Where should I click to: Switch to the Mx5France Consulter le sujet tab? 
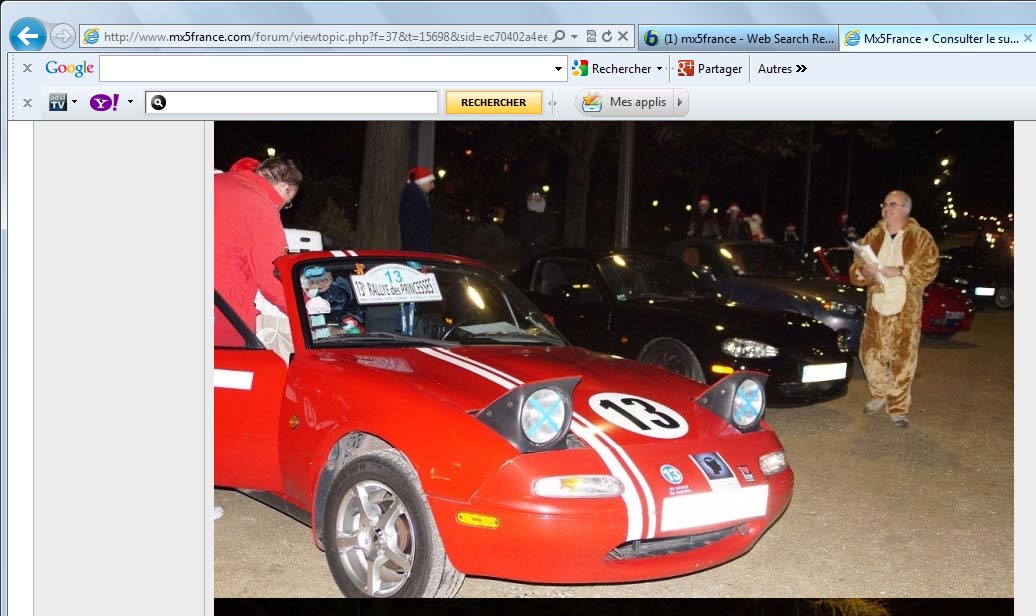pyautogui.click(x=935, y=38)
